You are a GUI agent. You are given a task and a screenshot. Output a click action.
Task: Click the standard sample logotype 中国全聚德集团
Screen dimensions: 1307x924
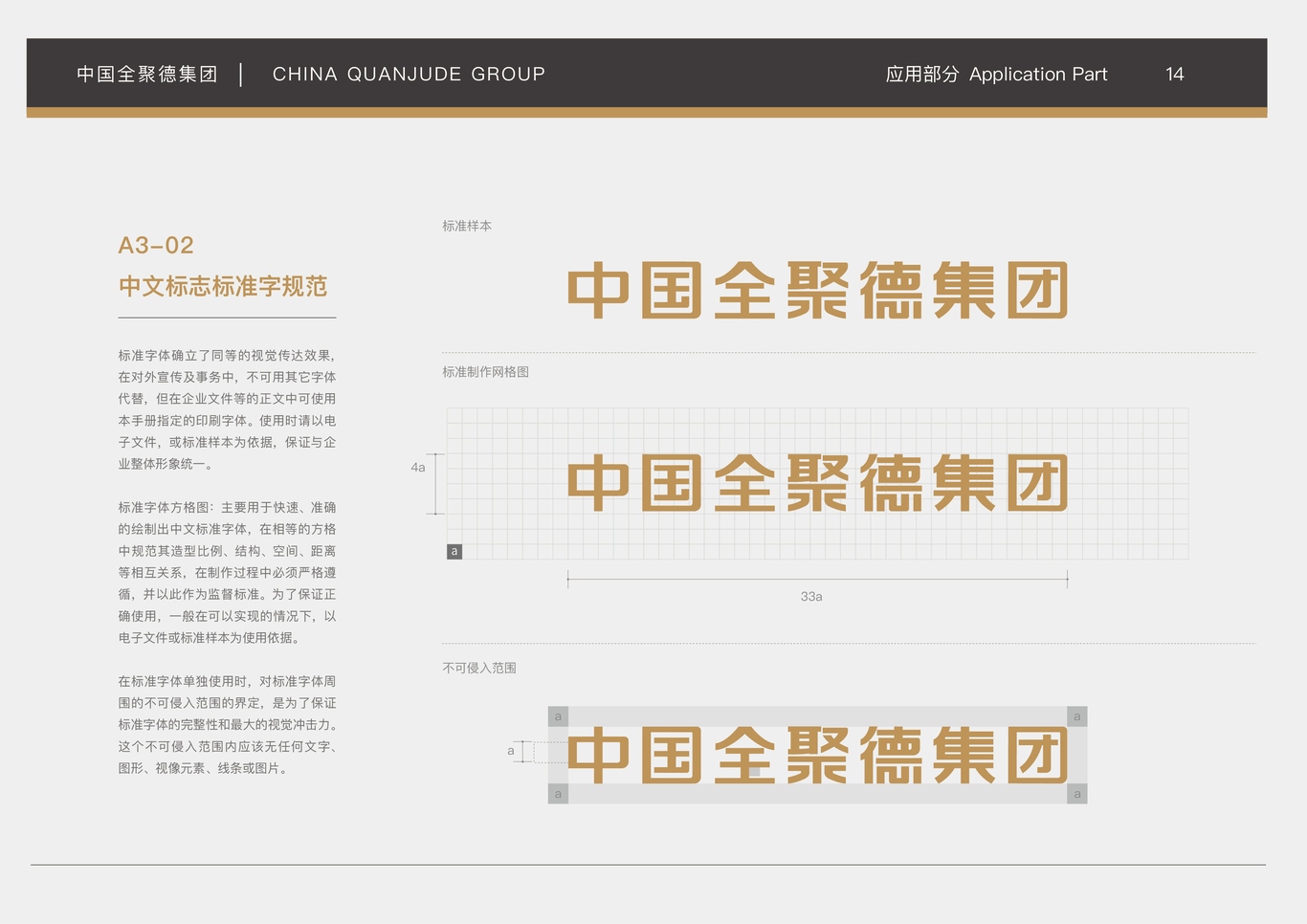[818, 290]
